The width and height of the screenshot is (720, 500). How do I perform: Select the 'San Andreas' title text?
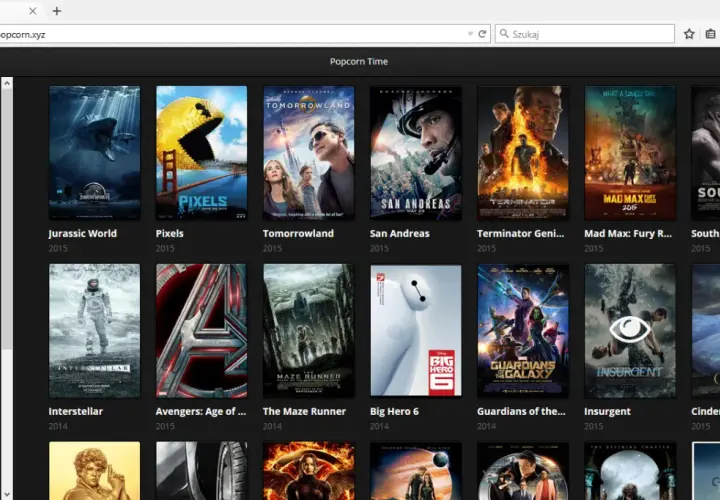tap(399, 233)
